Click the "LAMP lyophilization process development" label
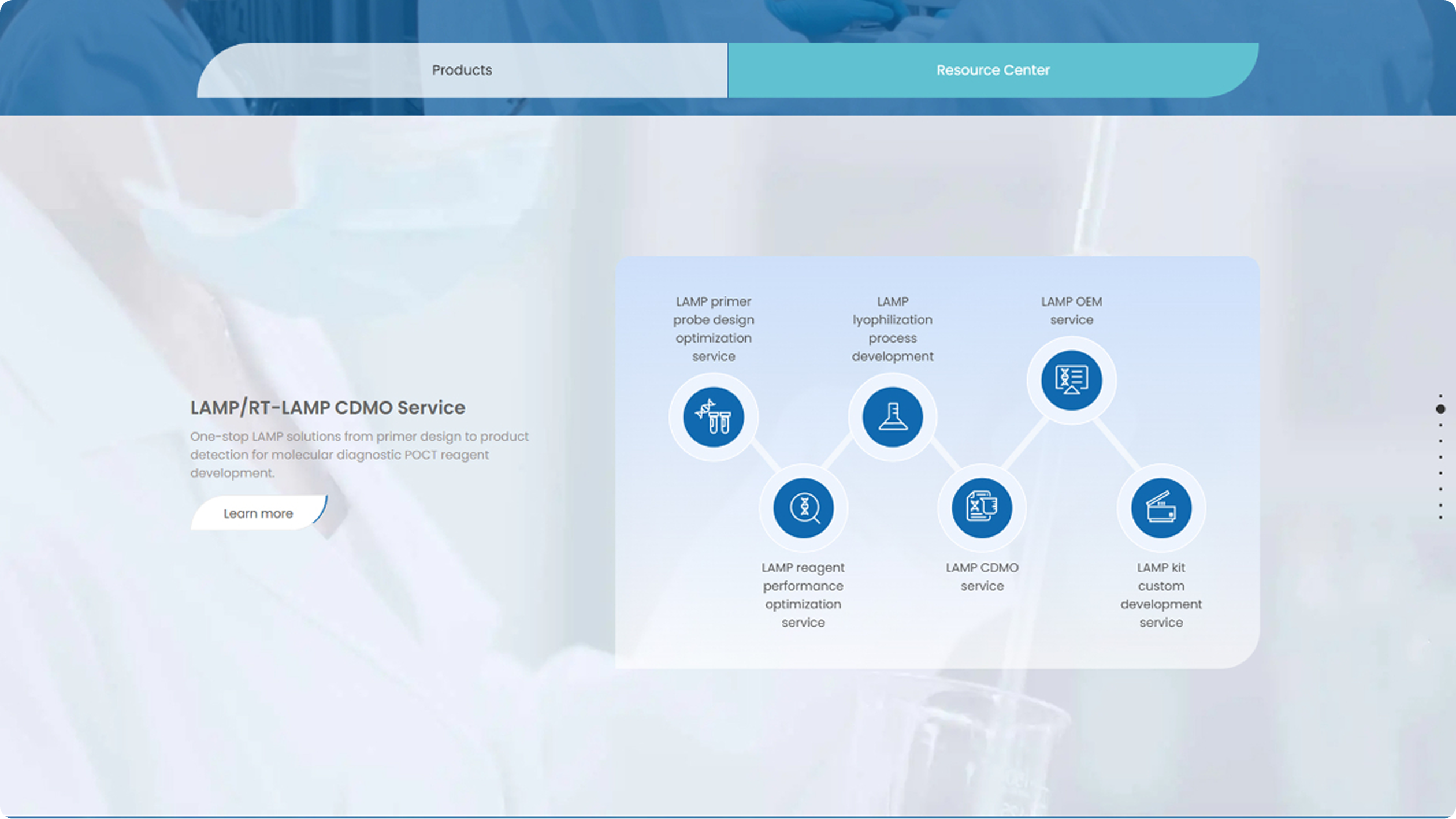The image size is (1456, 819). pyautogui.click(x=892, y=329)
